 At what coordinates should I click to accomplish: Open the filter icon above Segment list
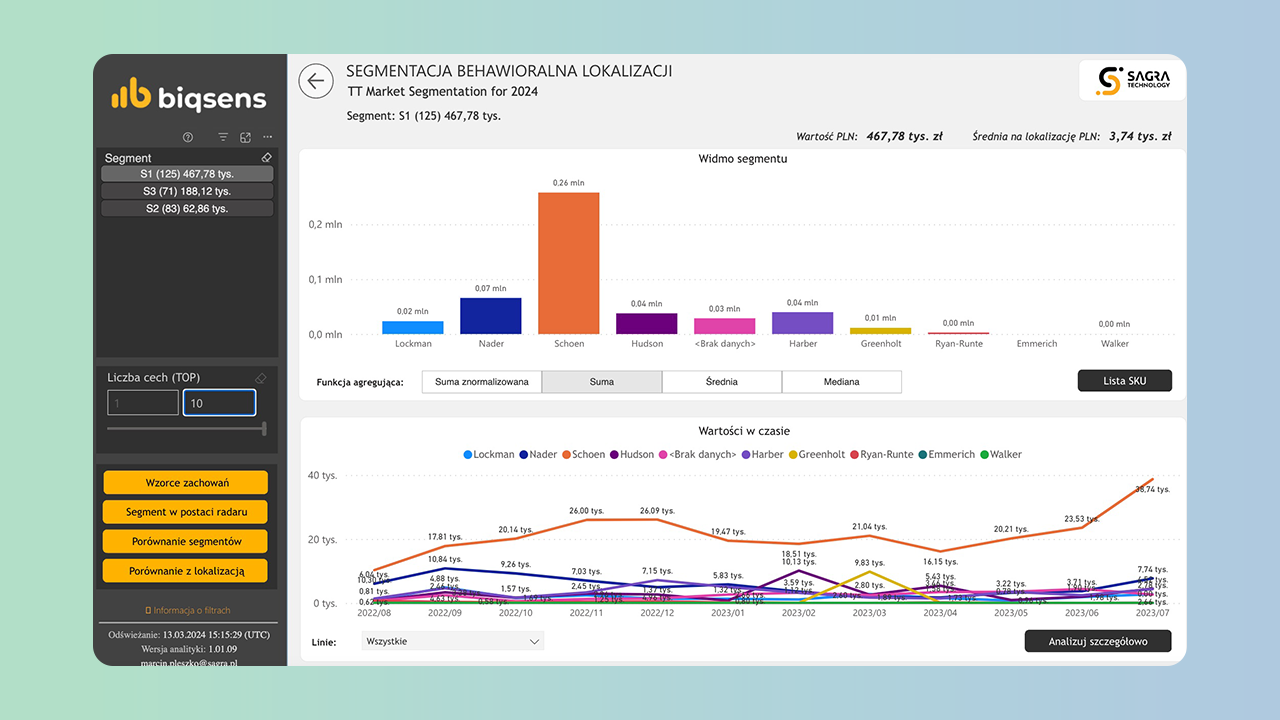click(x=223, y=137)
